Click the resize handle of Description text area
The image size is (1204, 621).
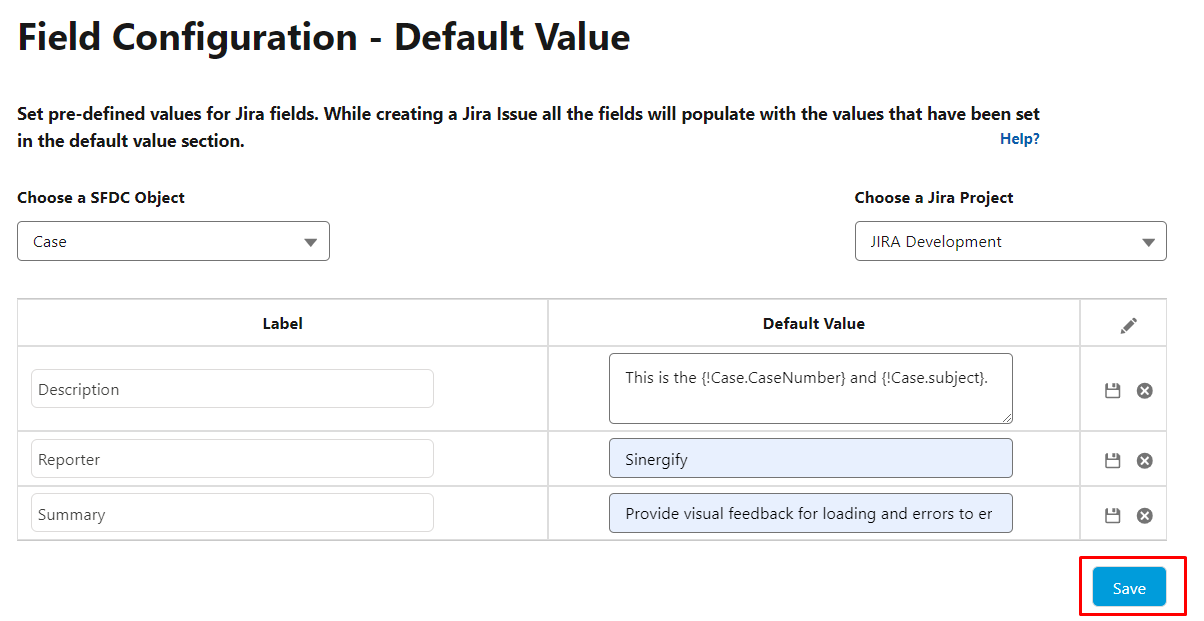1006,418
